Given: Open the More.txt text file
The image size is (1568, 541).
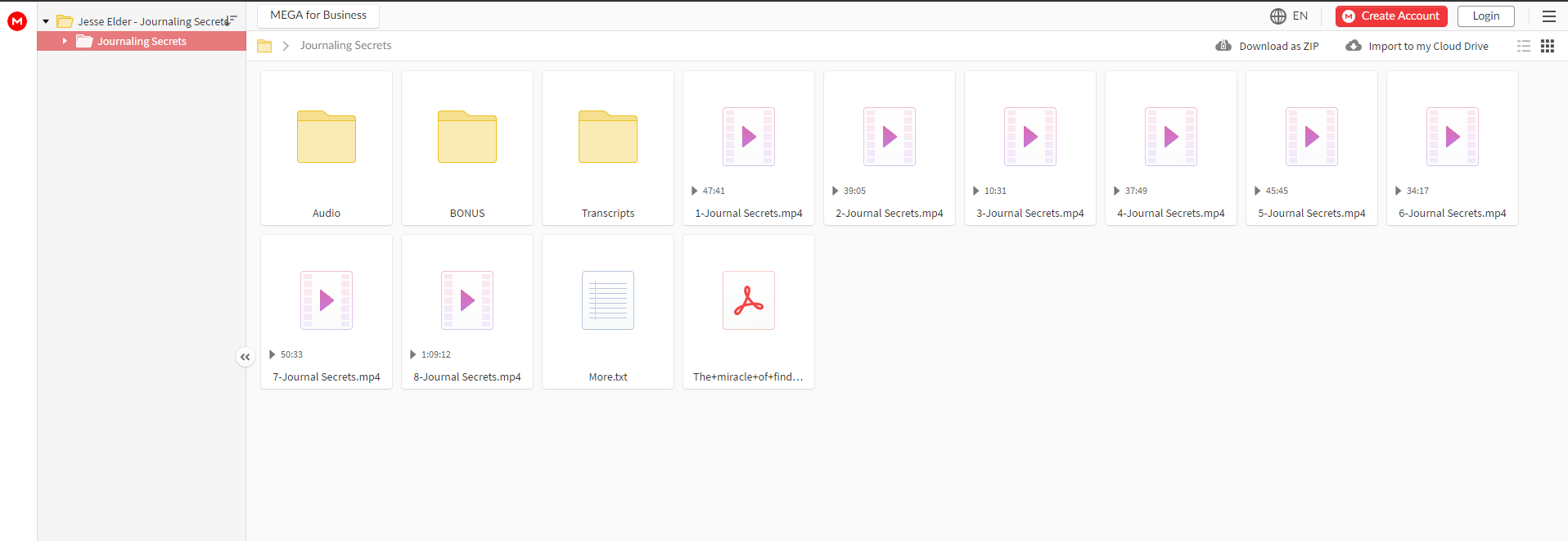Looking at the screenshot, I should point(608,312).
